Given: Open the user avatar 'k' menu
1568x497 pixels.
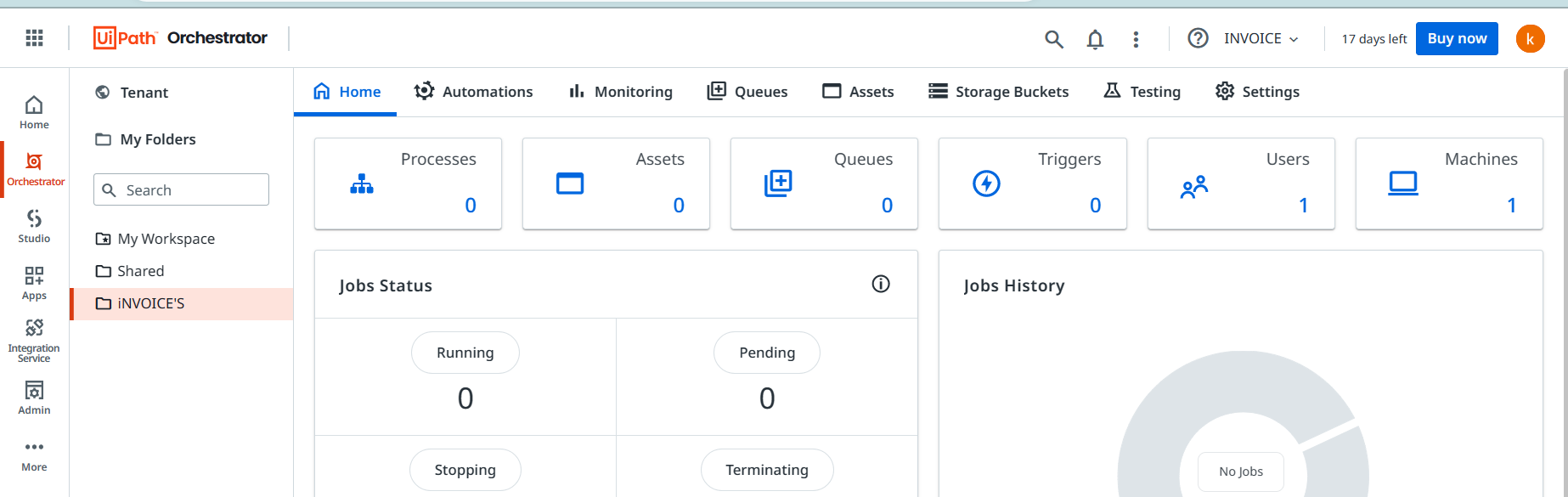Looking at the screenshot, I should click(x=1530, y=38).
